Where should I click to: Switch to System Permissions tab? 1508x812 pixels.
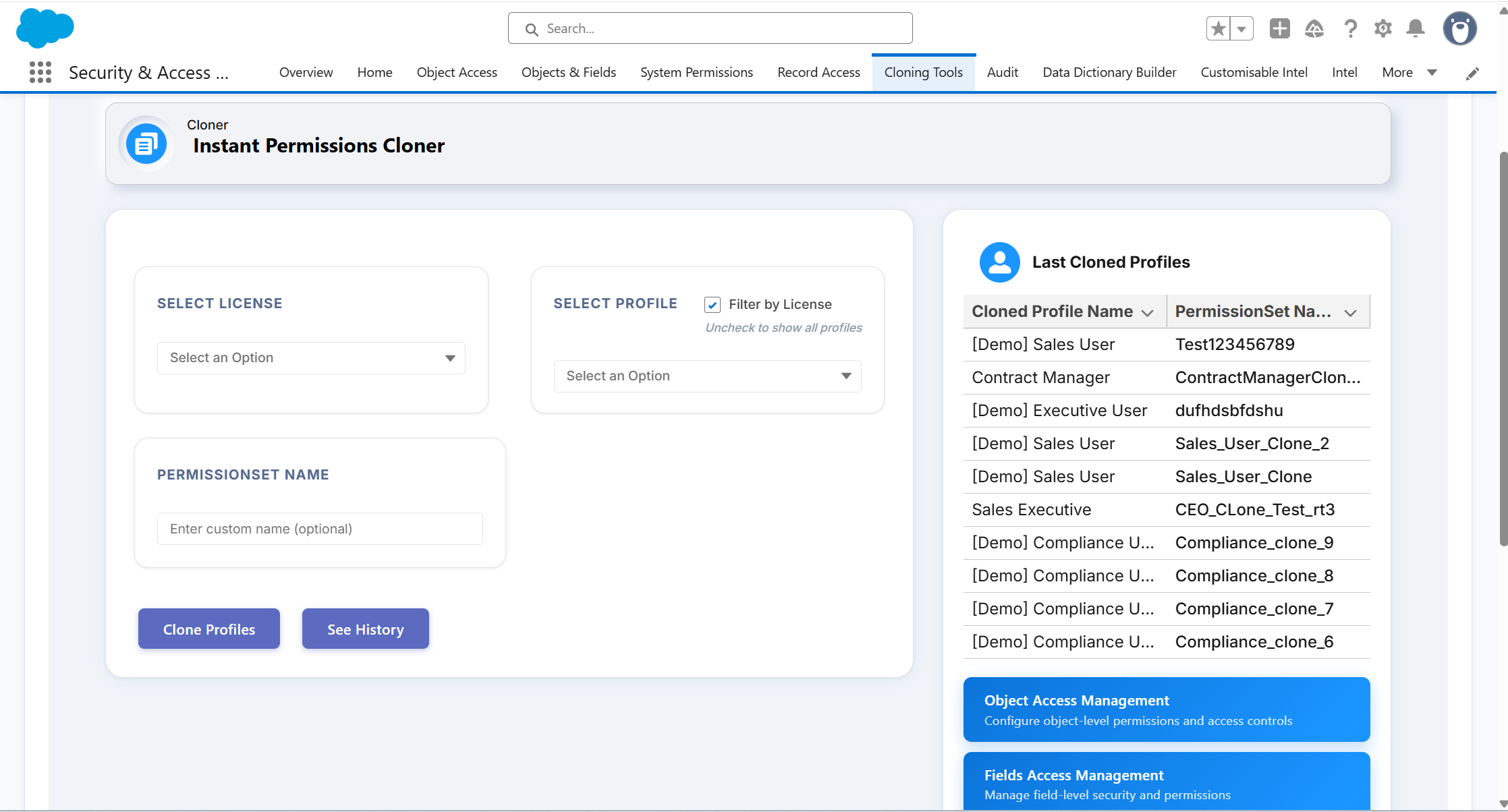[x=696, y=72]
